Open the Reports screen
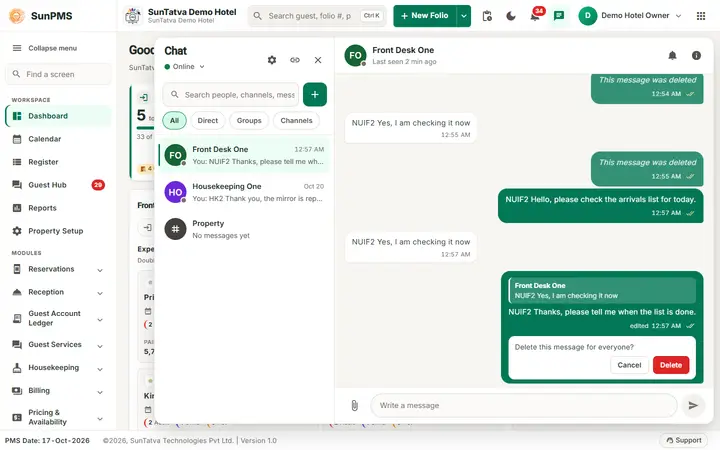720x450 pixels. [58, 208]
